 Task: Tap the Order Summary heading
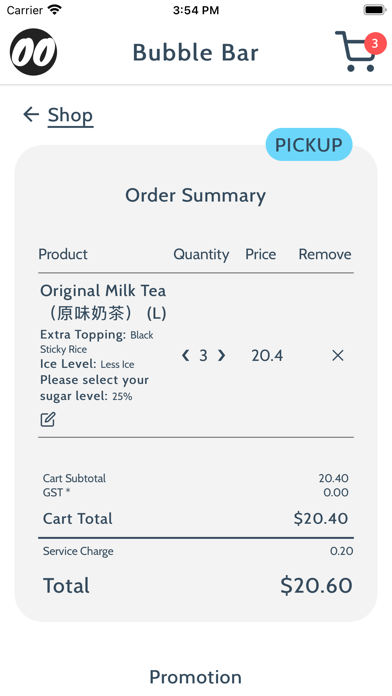click(195, 195)
